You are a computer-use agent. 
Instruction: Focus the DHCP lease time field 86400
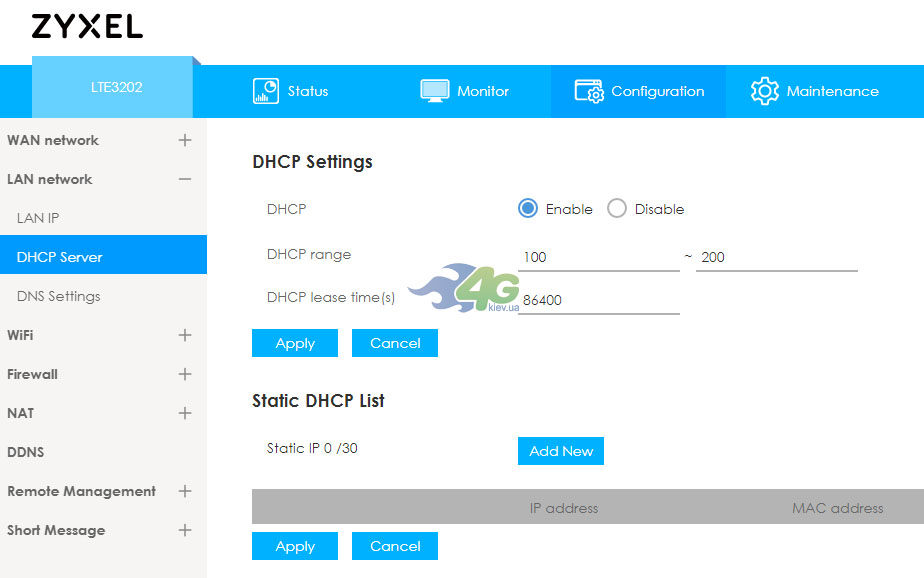599,300
